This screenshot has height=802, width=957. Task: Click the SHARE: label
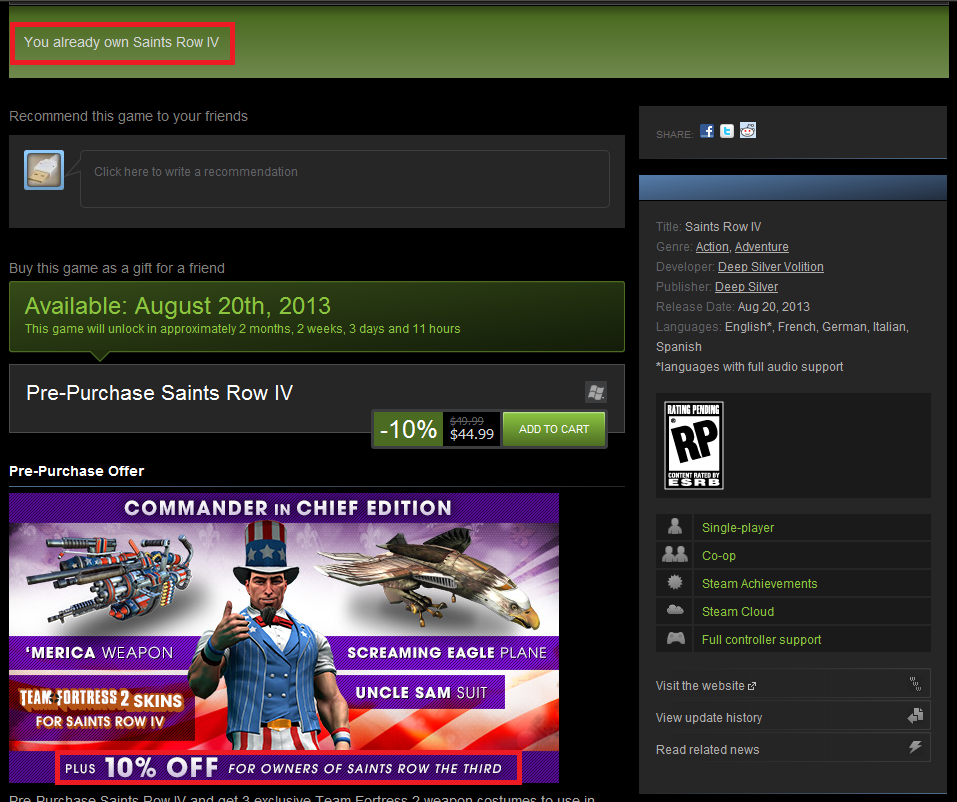[x=674, y=134]
